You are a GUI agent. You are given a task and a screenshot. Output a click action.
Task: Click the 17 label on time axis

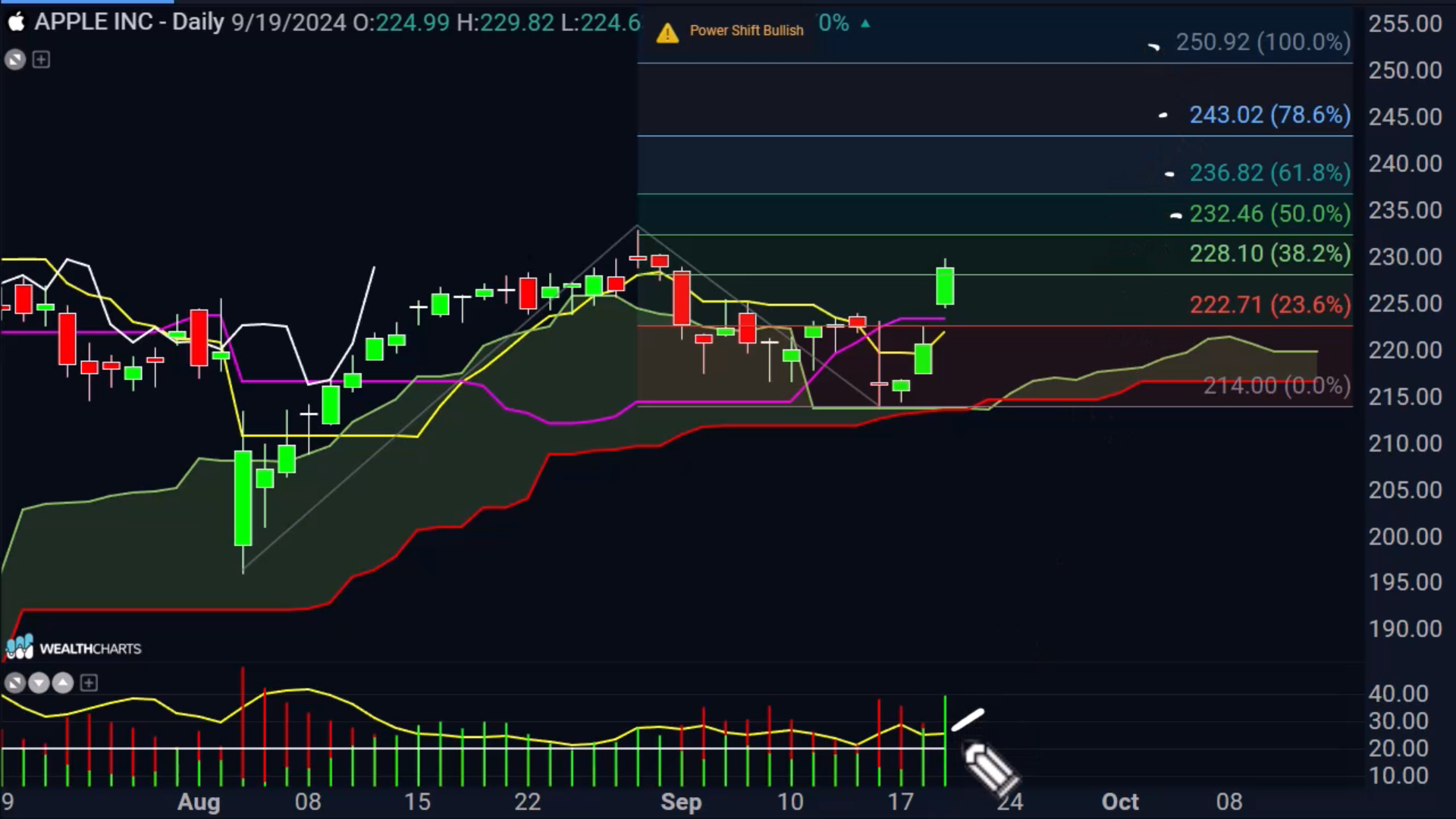[x=900, y=802]
